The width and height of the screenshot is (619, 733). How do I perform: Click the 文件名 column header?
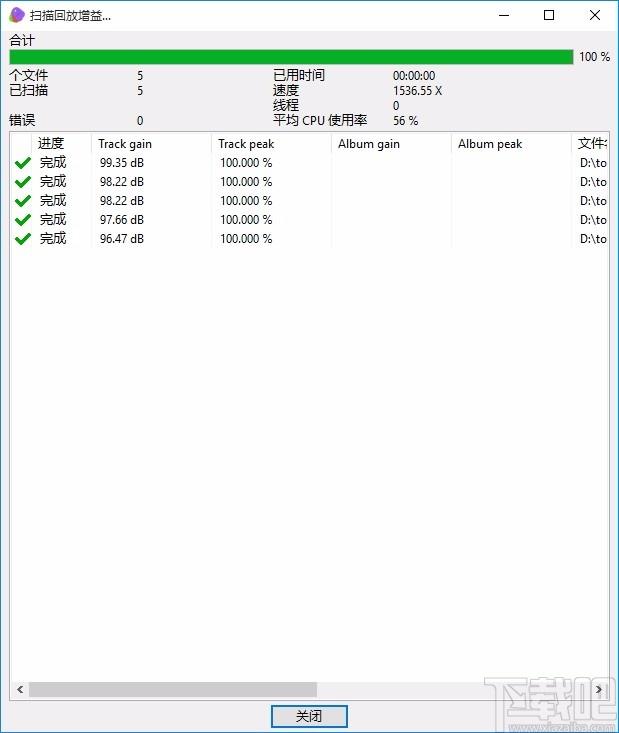(591, 144)
